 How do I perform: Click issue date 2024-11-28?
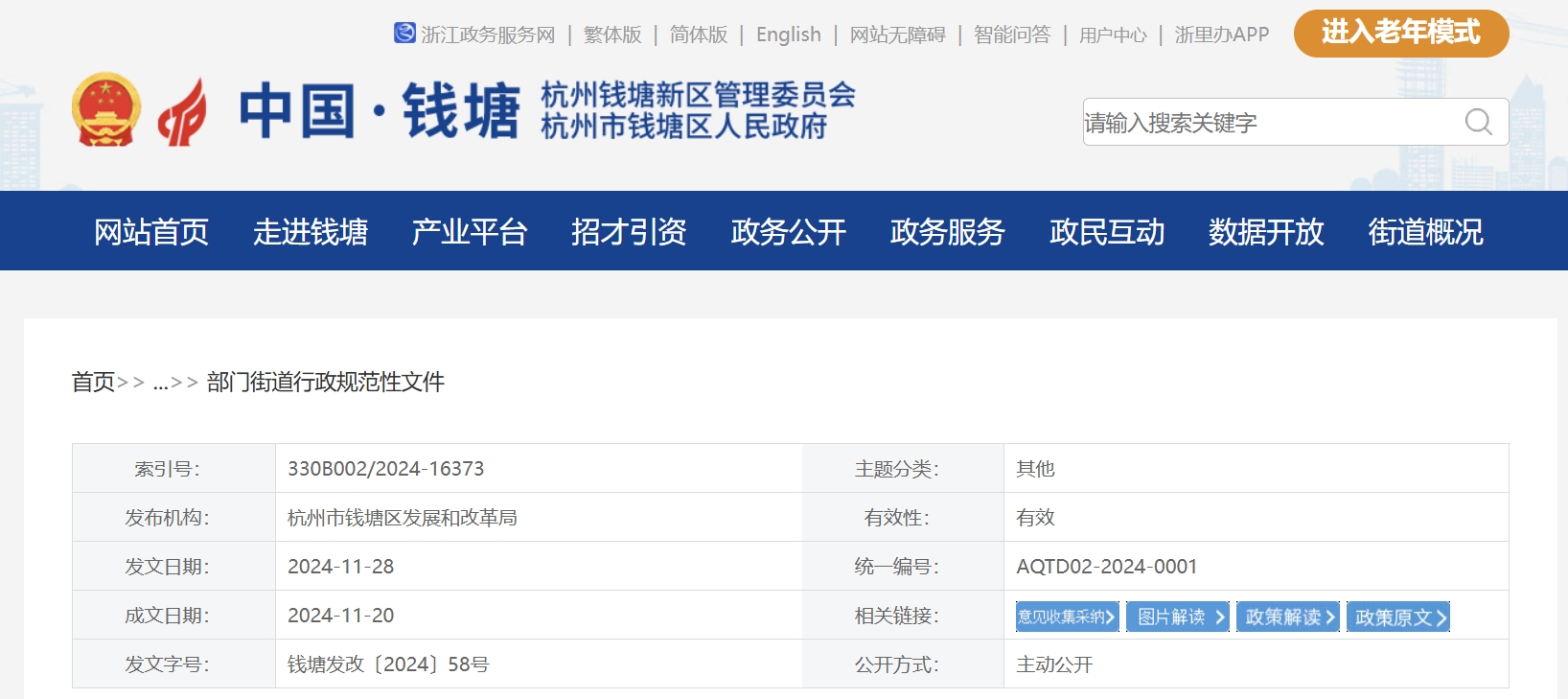click(x=340, y=567)
